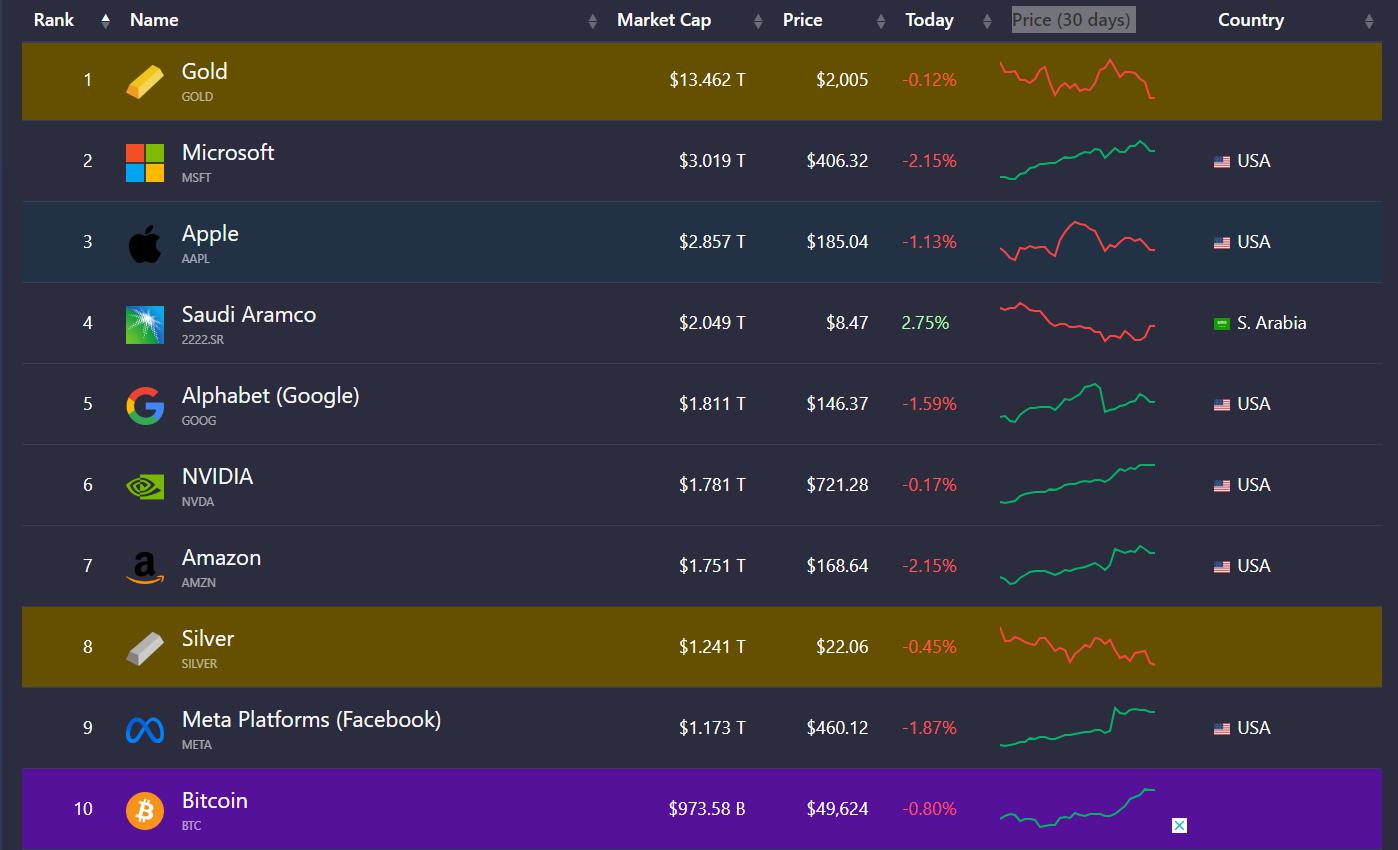Click Apple's 30-day price chart
Viewport: 1398px width, 850px height.
(1077, 240)
